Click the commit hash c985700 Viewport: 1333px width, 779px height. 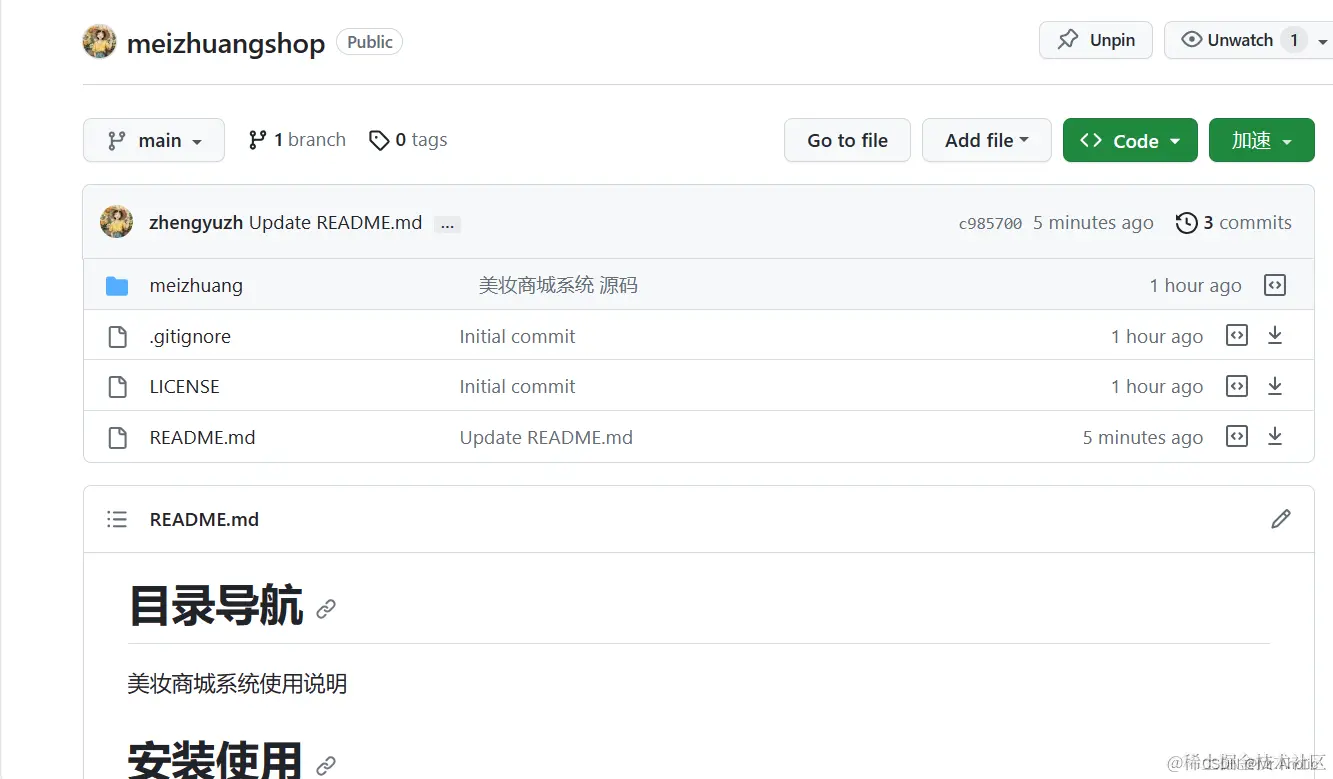(989, 223)
